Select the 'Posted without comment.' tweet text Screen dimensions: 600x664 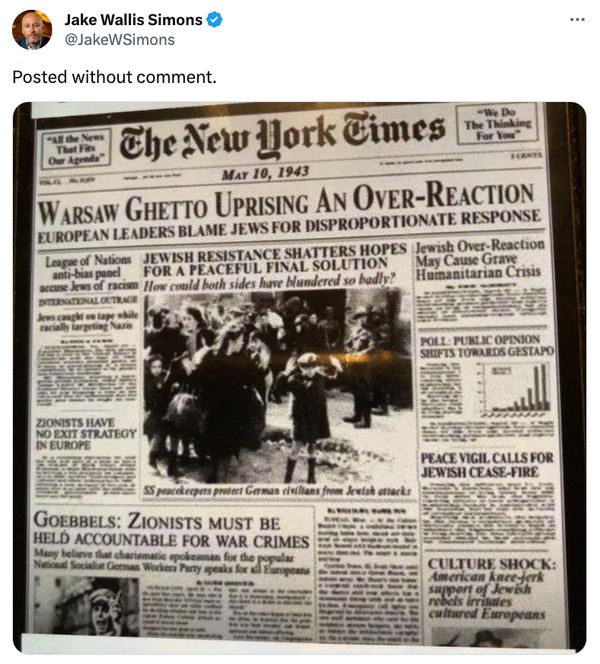(114, 77)
